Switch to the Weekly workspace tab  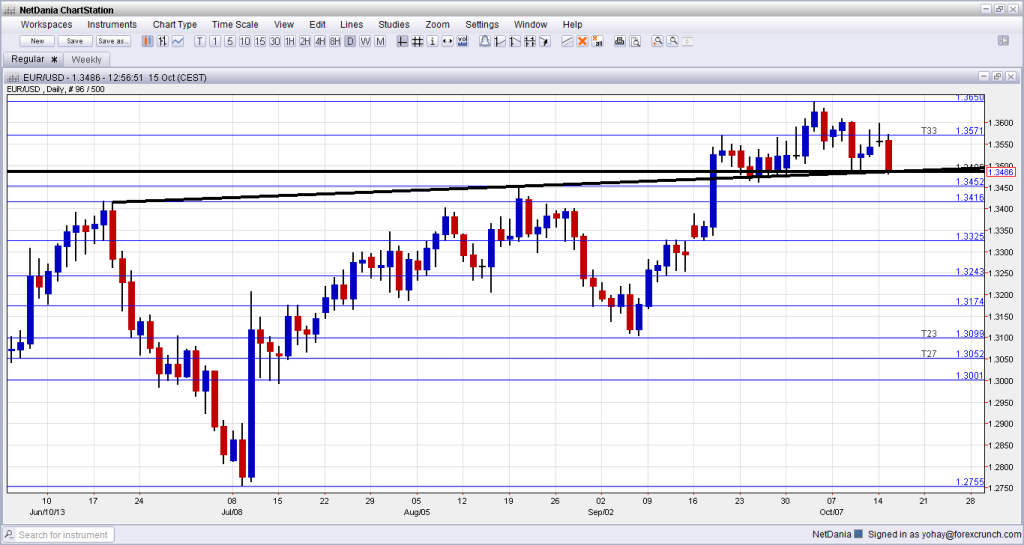point(86,59)
